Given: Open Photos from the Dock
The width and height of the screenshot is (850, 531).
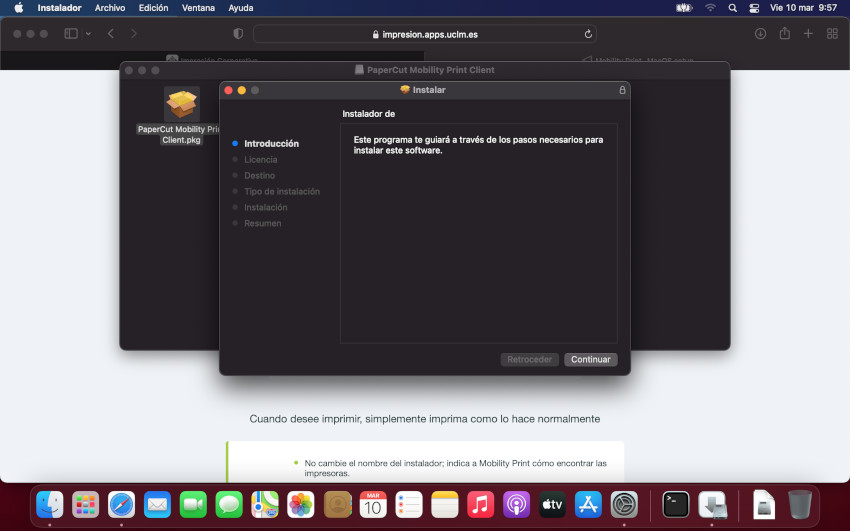Looking at the screenshot, I should [301, 504].
